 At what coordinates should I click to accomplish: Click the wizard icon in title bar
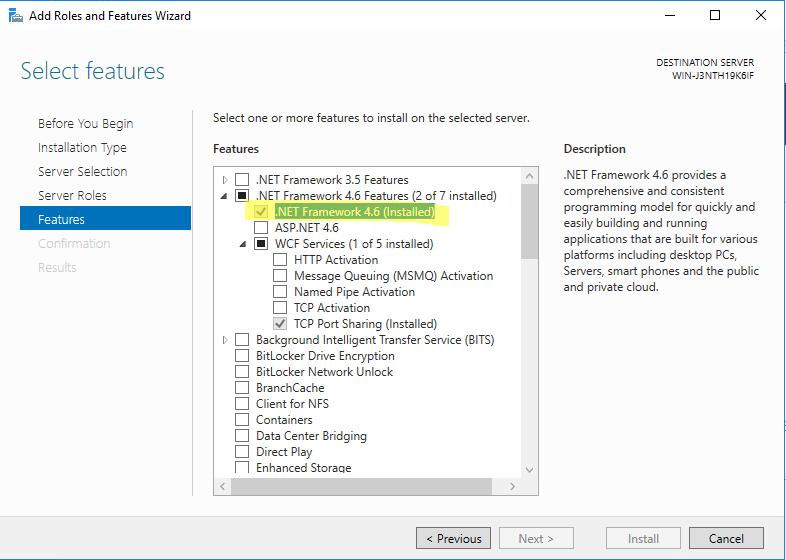(16, 16)
